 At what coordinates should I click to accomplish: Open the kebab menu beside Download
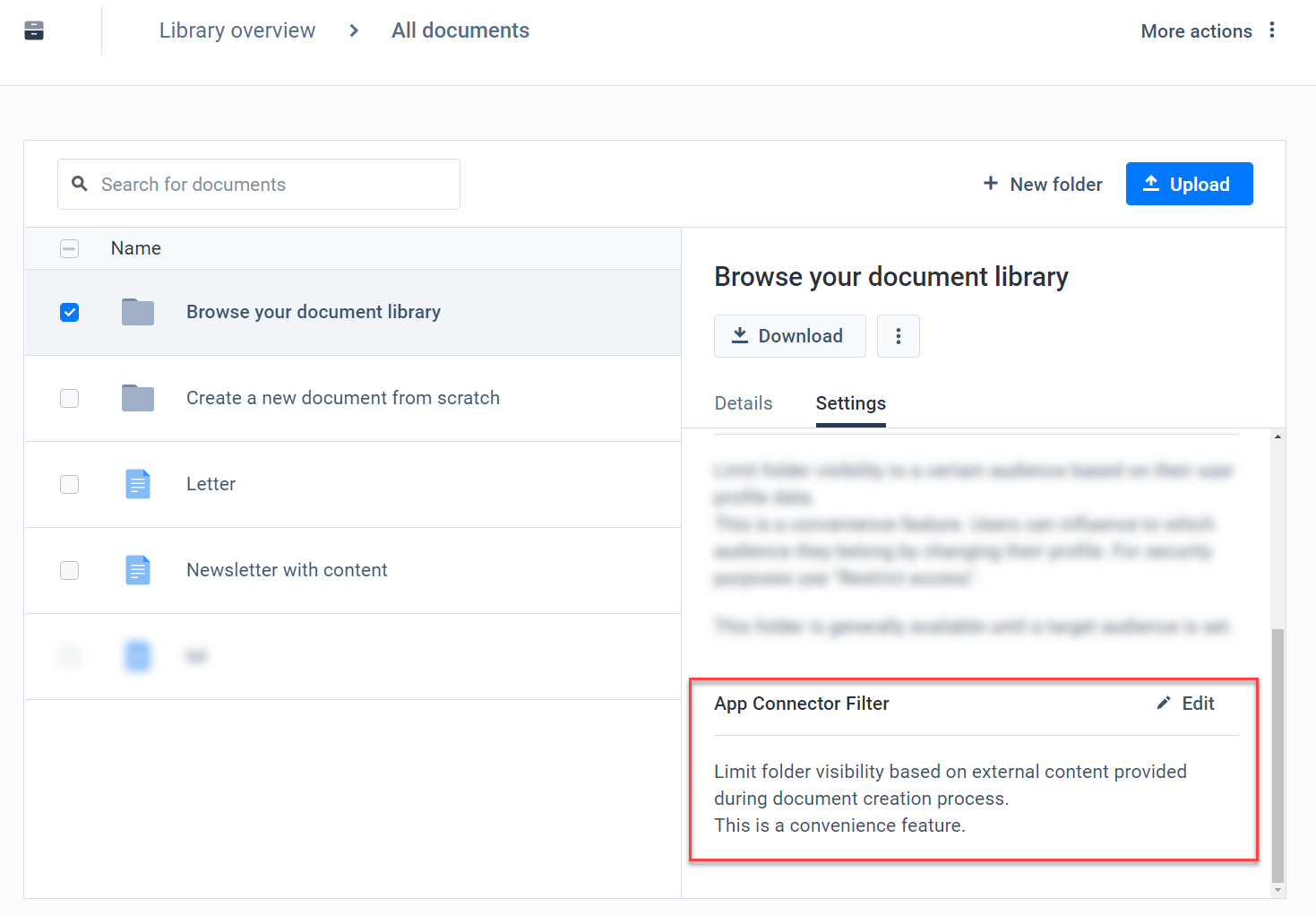click(898, 335)
